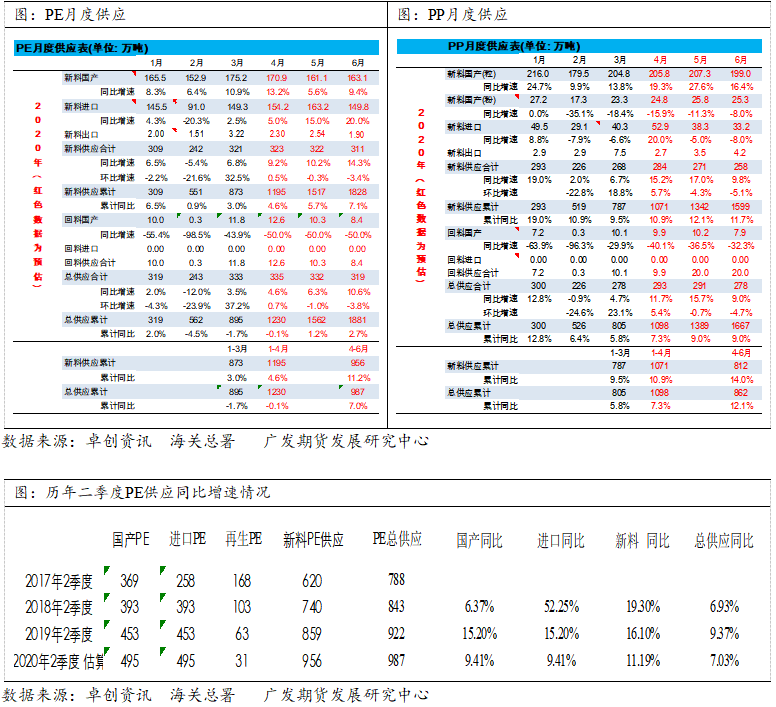Click the green triangle marker beside PE 回料国产 0.3
This screenshot has width=776, height=707.
click(x=179, y=216)
